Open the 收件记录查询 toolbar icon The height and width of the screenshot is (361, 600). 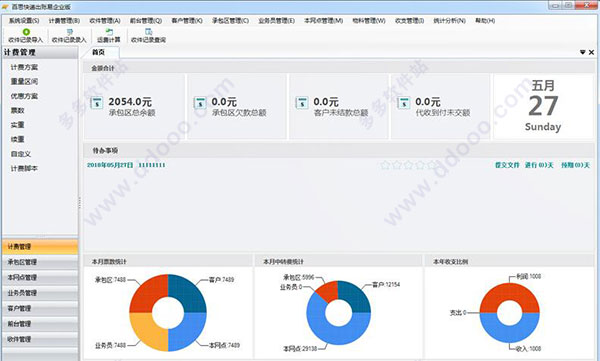point(148,32)
